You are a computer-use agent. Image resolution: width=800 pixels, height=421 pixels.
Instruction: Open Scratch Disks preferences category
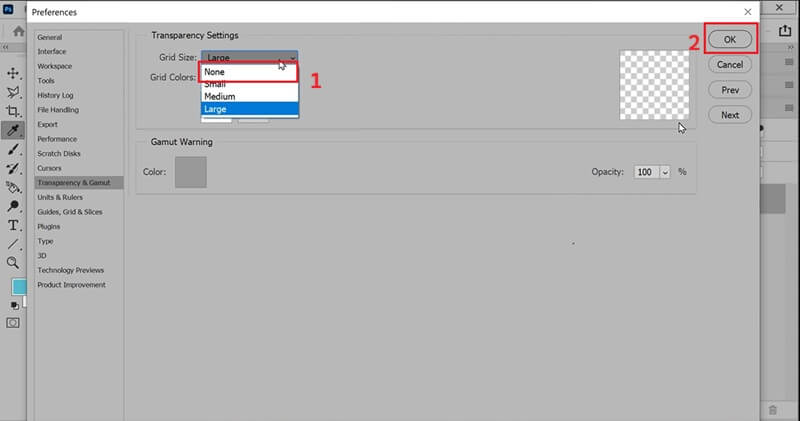59,154
